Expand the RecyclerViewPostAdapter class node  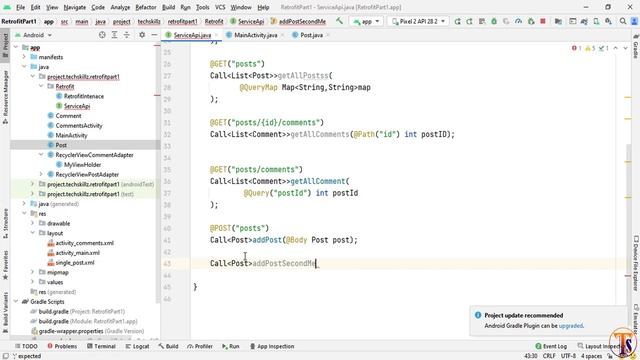pyautogui.click(x=41, y=174)
